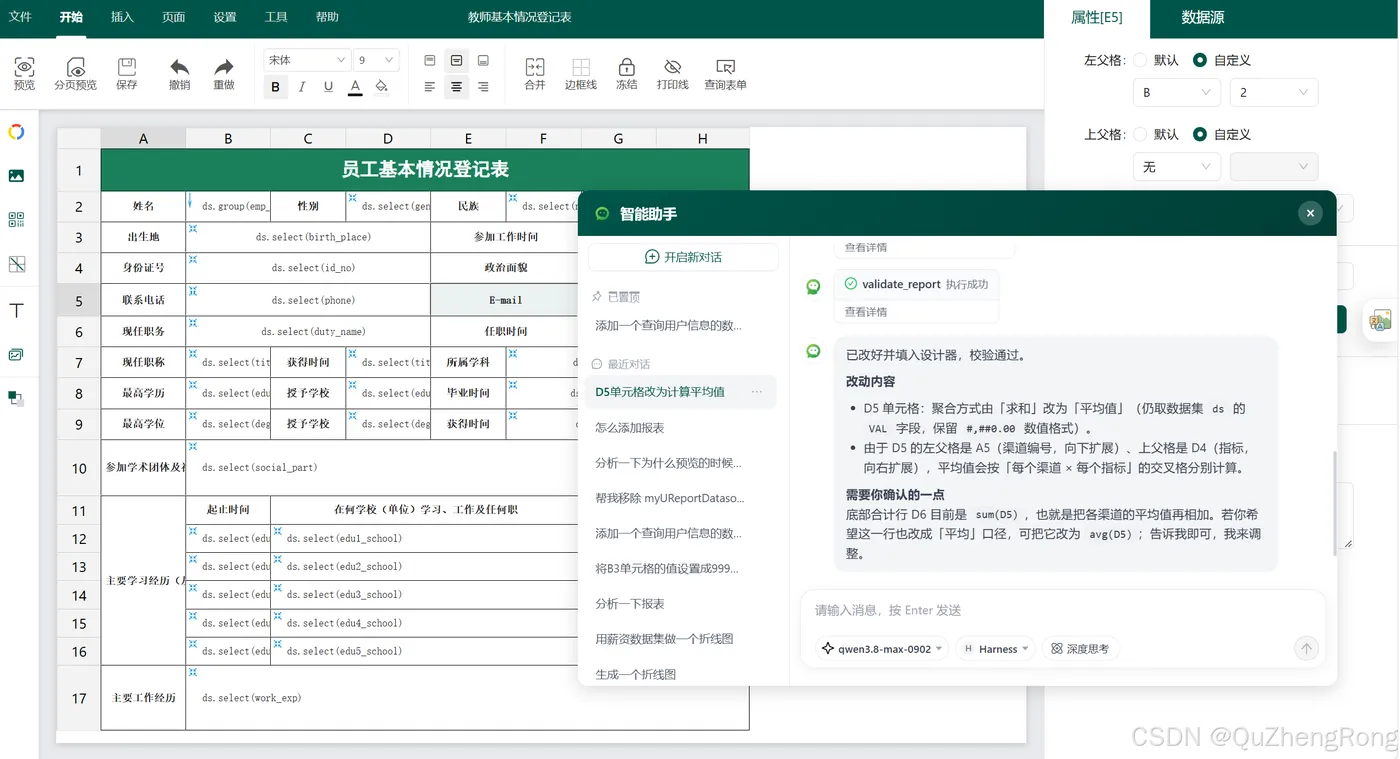
Task: Send message with the up-arrow button
Action: point(1306,648)
